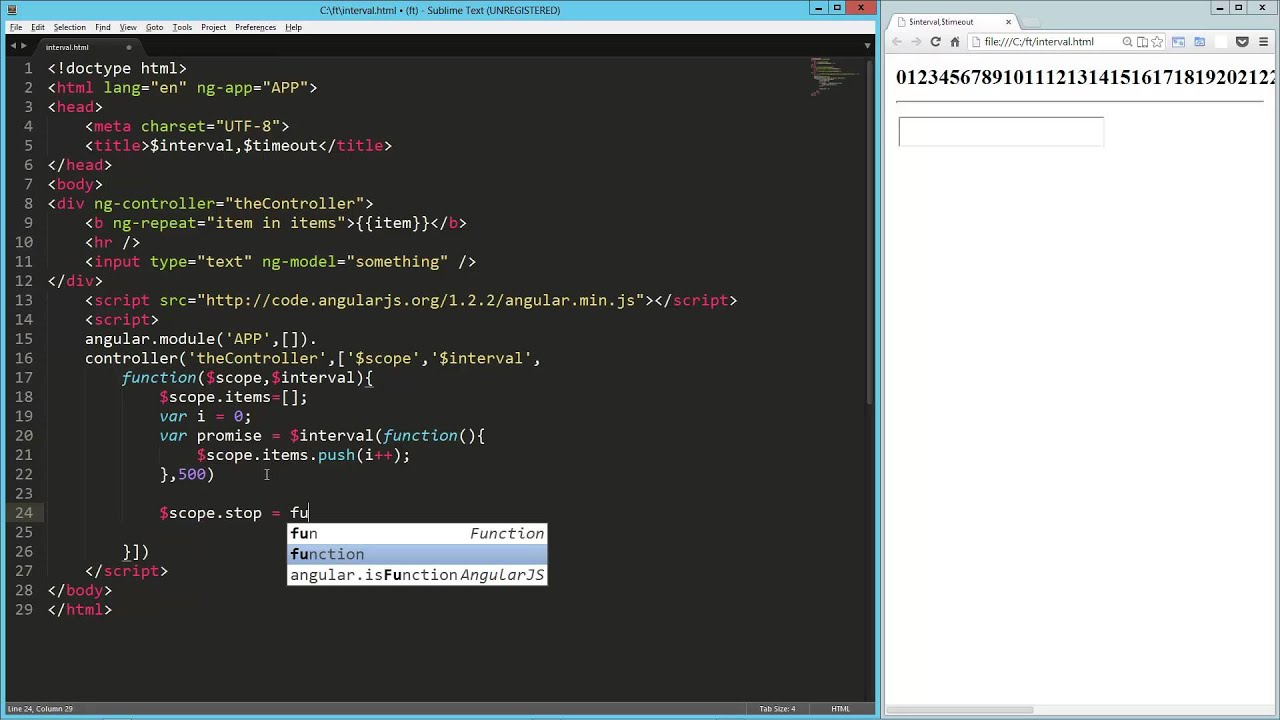Click 'angular.module' on line 15
This screenshot has width=1280, height=720.
pos(150,339)
